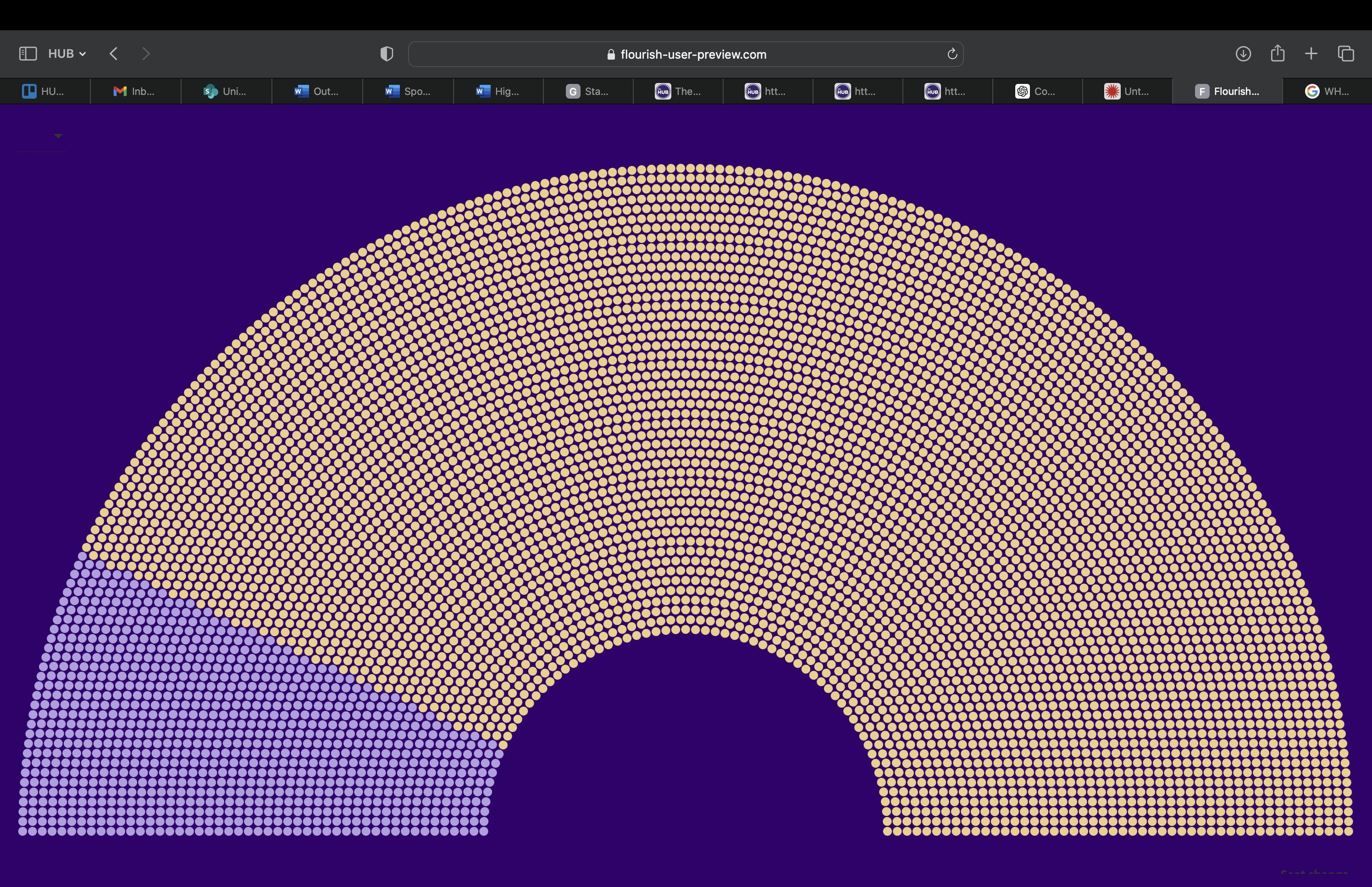Open the Word Out... document tab
This screenshot has height=887, width=1372.
tap(317, 92)
